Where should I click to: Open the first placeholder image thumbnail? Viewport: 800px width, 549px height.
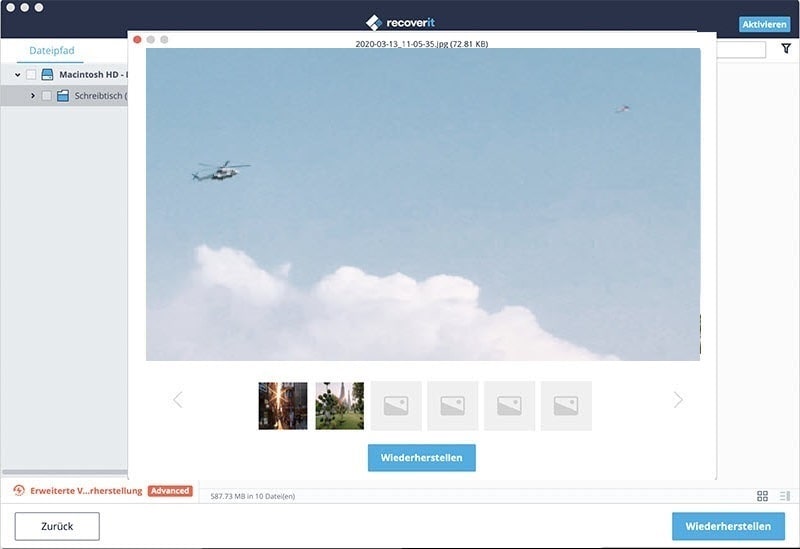(x=396, y=406)
